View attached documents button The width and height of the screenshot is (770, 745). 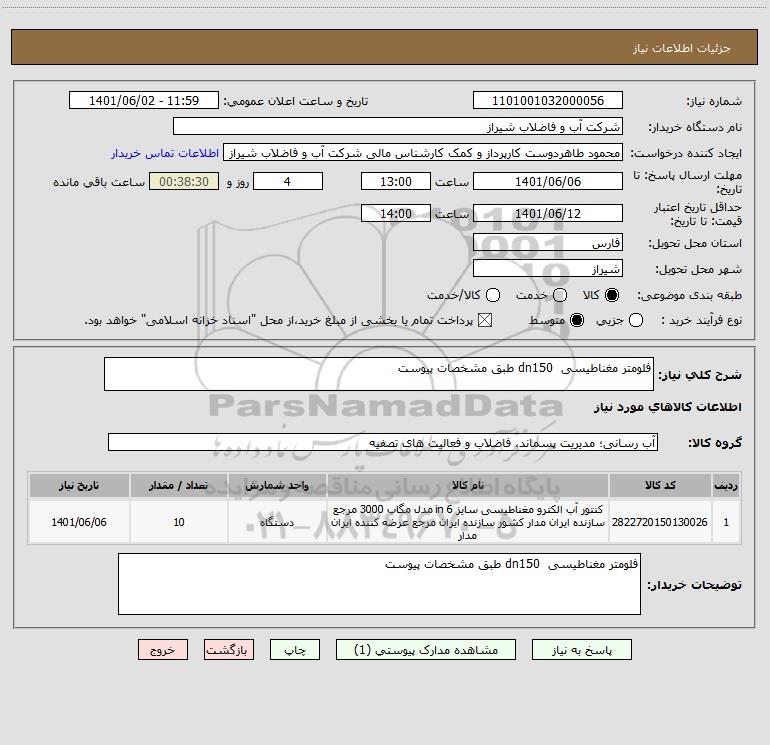click(x=426, y=650)
